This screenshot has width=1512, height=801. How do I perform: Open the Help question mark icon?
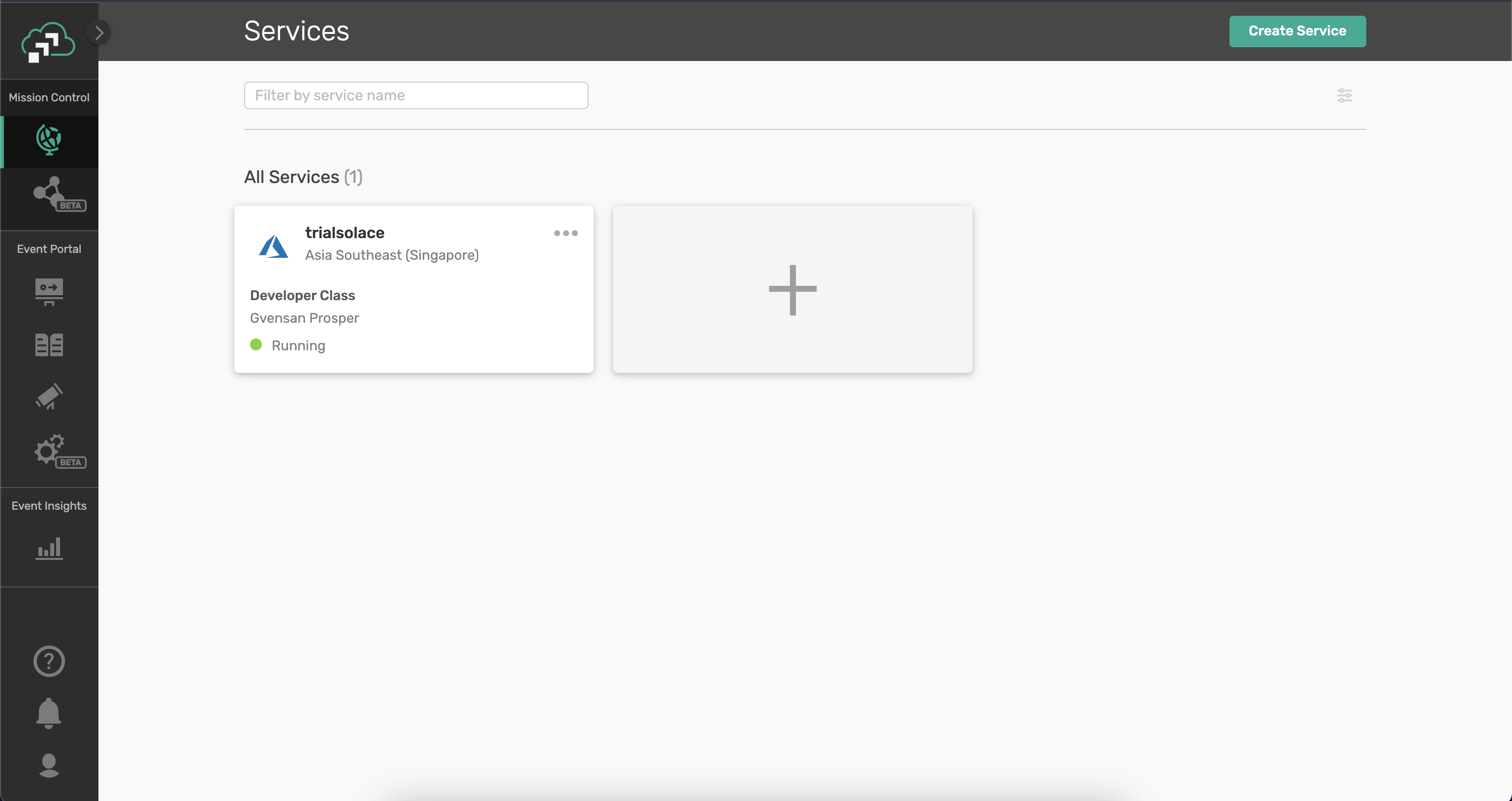click(x=49, y=661)
